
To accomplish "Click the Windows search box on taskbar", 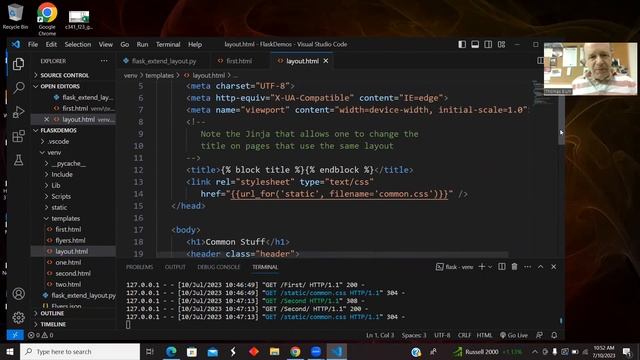I will (80, 351).
